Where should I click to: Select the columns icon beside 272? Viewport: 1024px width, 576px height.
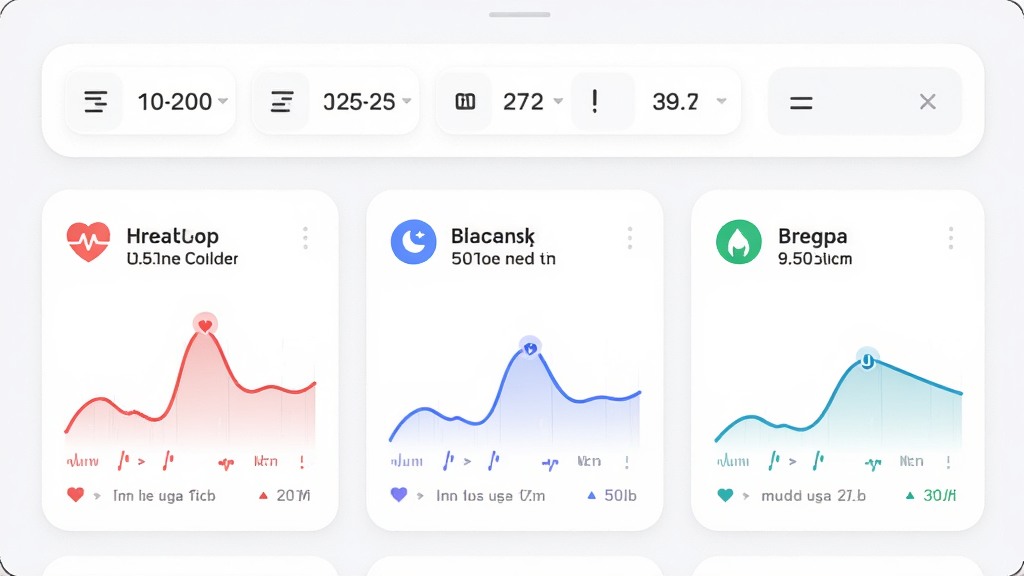click(x=465, y=102)
